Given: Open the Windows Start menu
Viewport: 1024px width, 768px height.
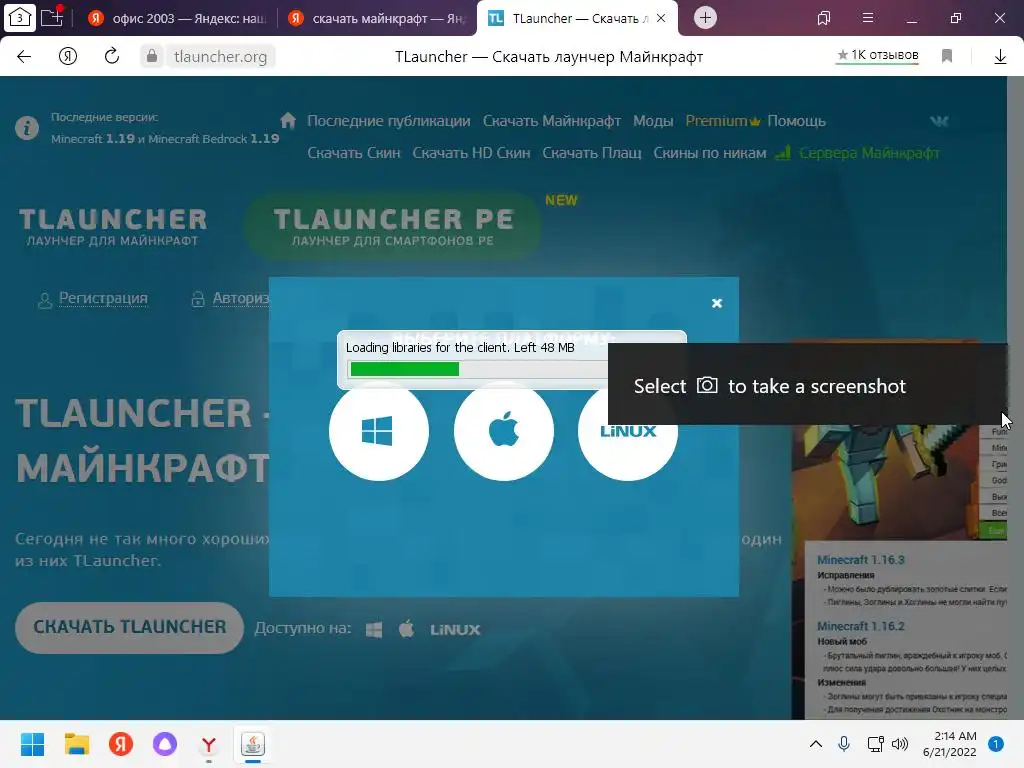Looking at the screenshot, I should coord(32,744).
